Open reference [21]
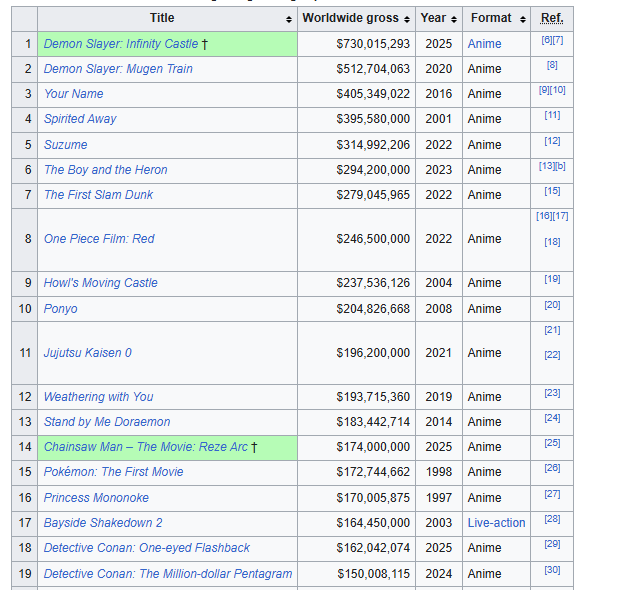Viewport: 621px width, 590px height. click(552, 330)
